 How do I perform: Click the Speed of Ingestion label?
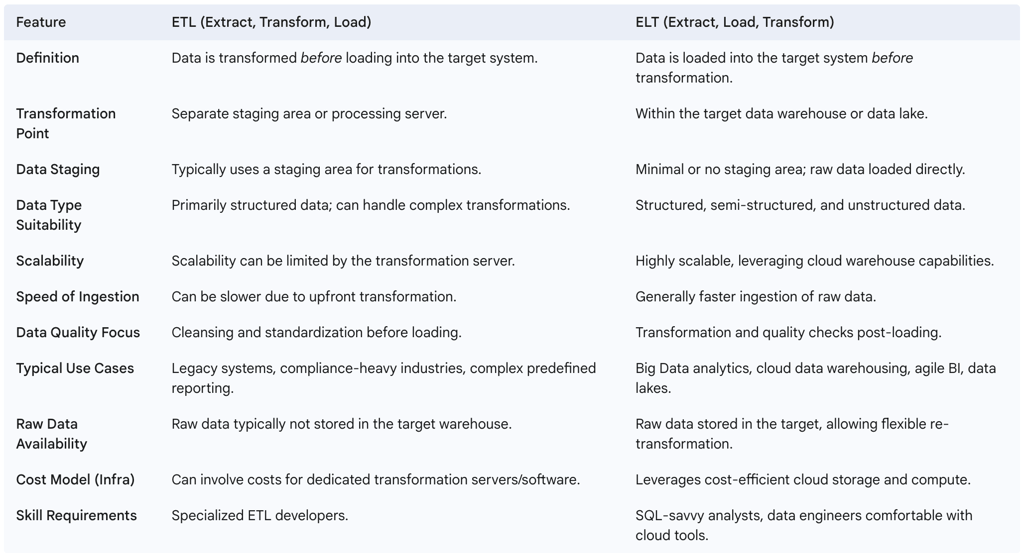point(78,297)
